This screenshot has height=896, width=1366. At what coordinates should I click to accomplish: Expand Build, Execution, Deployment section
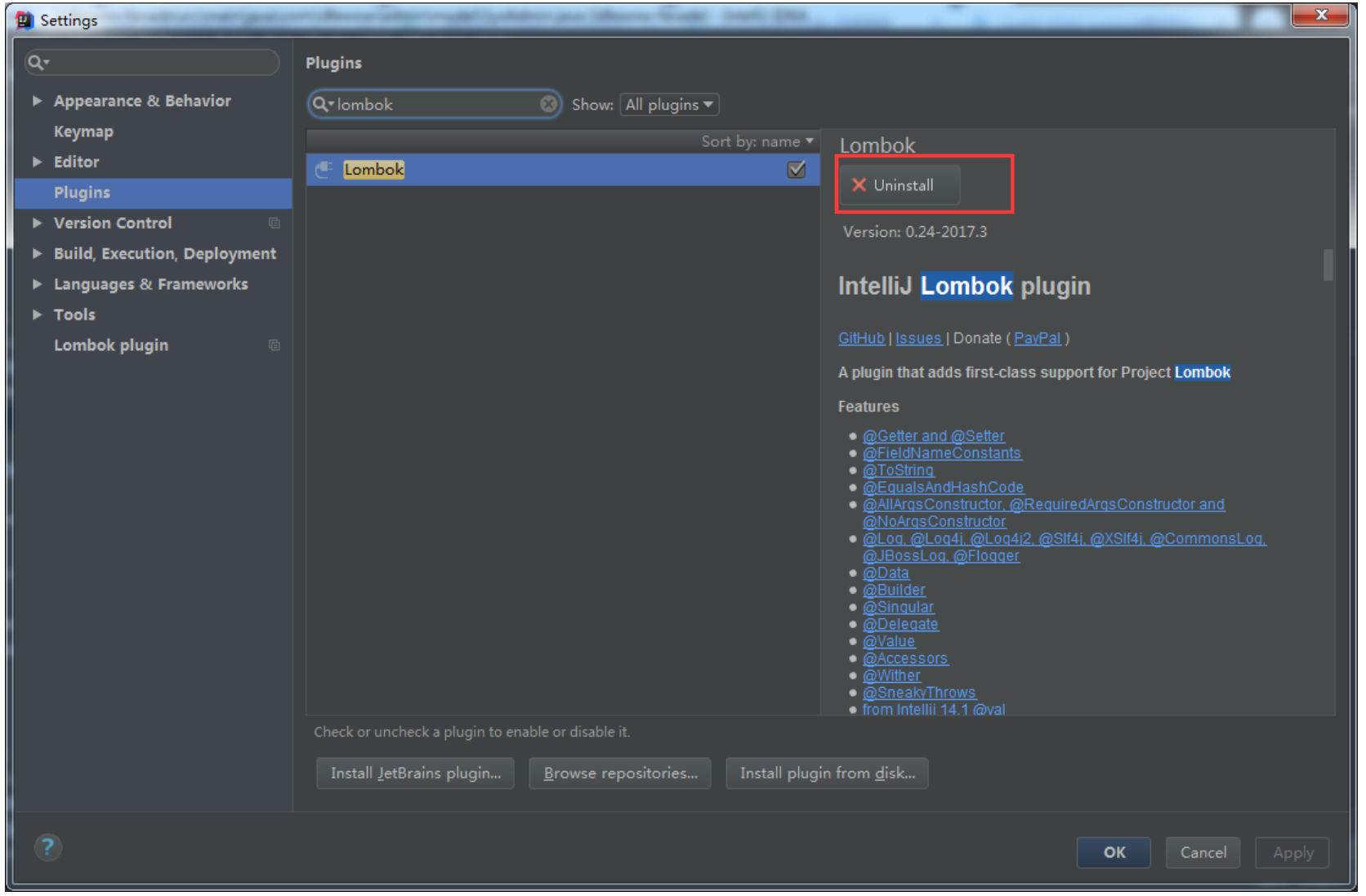[37, 253]
